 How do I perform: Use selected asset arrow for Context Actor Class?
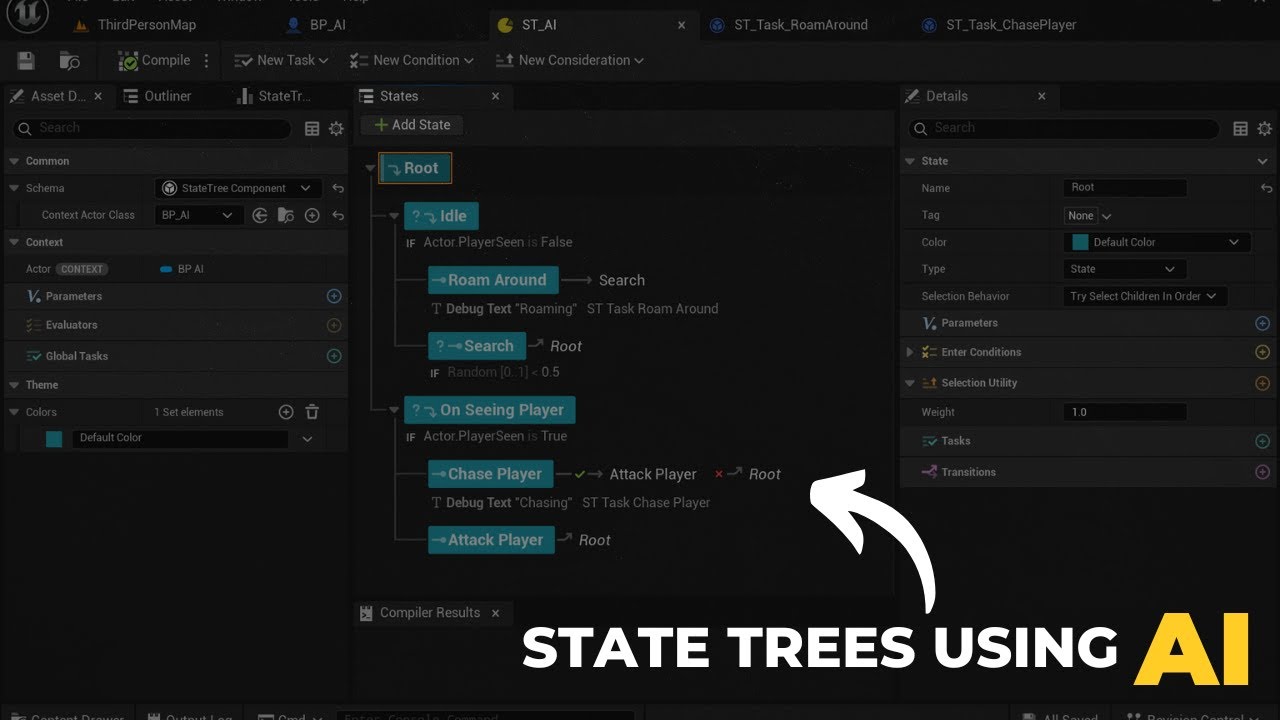point(260,215)
